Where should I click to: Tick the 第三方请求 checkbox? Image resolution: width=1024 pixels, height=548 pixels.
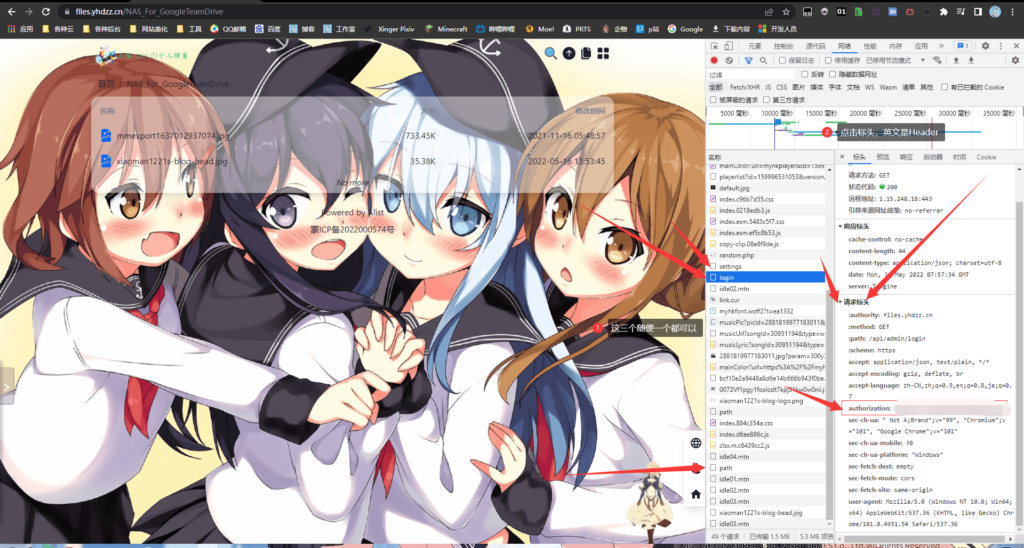[767, 100]
